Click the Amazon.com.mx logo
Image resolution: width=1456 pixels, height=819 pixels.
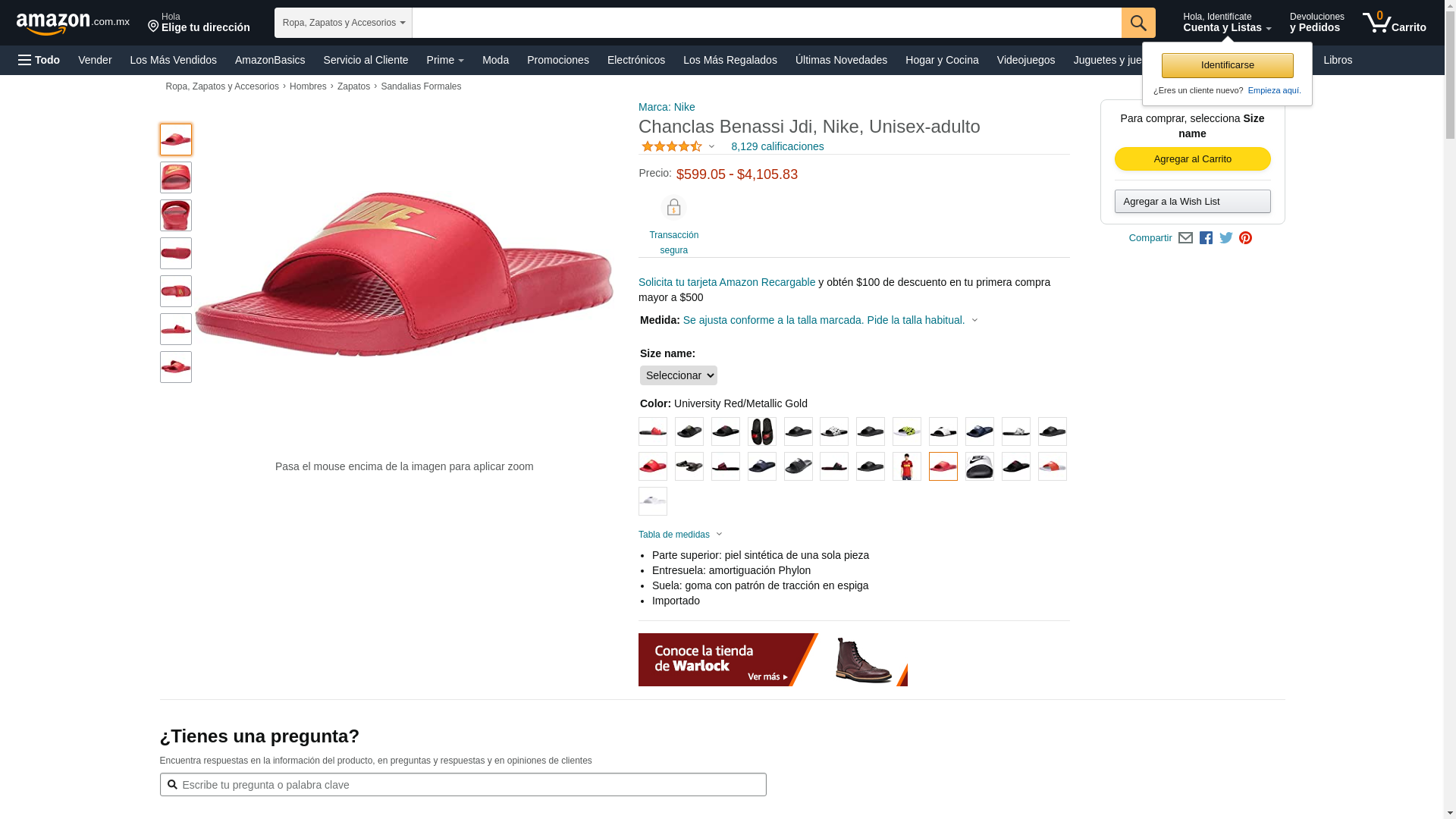coord(73,24)
